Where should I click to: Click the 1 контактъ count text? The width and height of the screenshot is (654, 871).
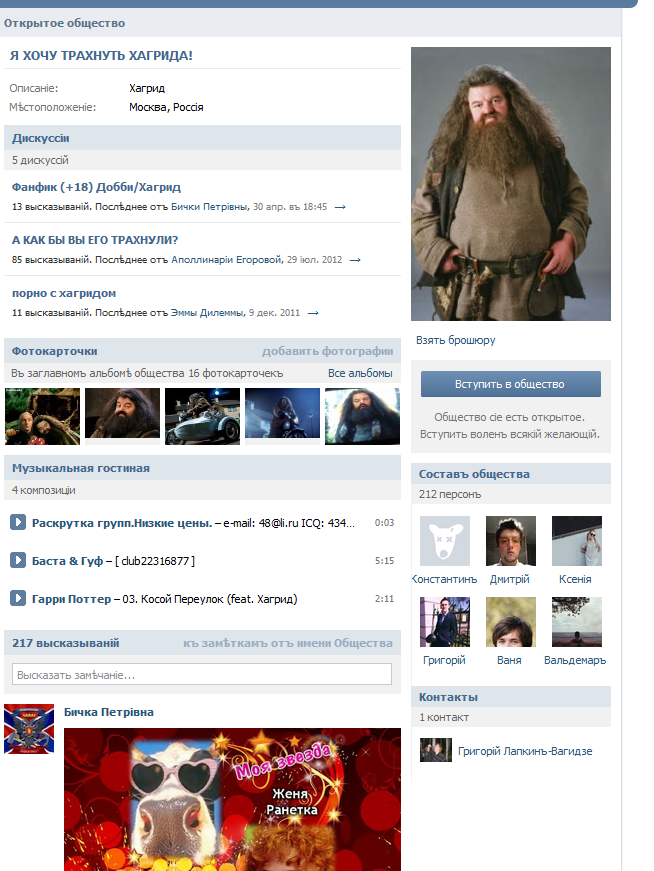[x=444, y=717]
